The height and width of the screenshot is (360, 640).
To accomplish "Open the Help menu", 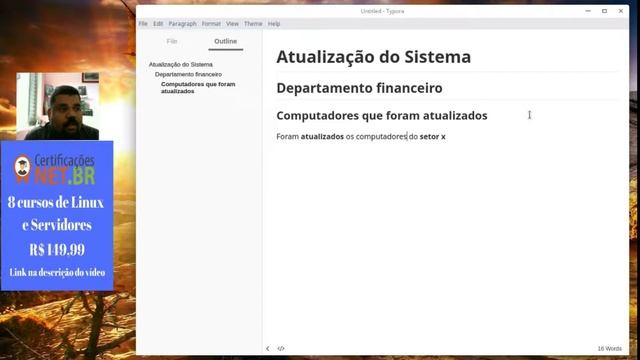I will pos(274,24).
